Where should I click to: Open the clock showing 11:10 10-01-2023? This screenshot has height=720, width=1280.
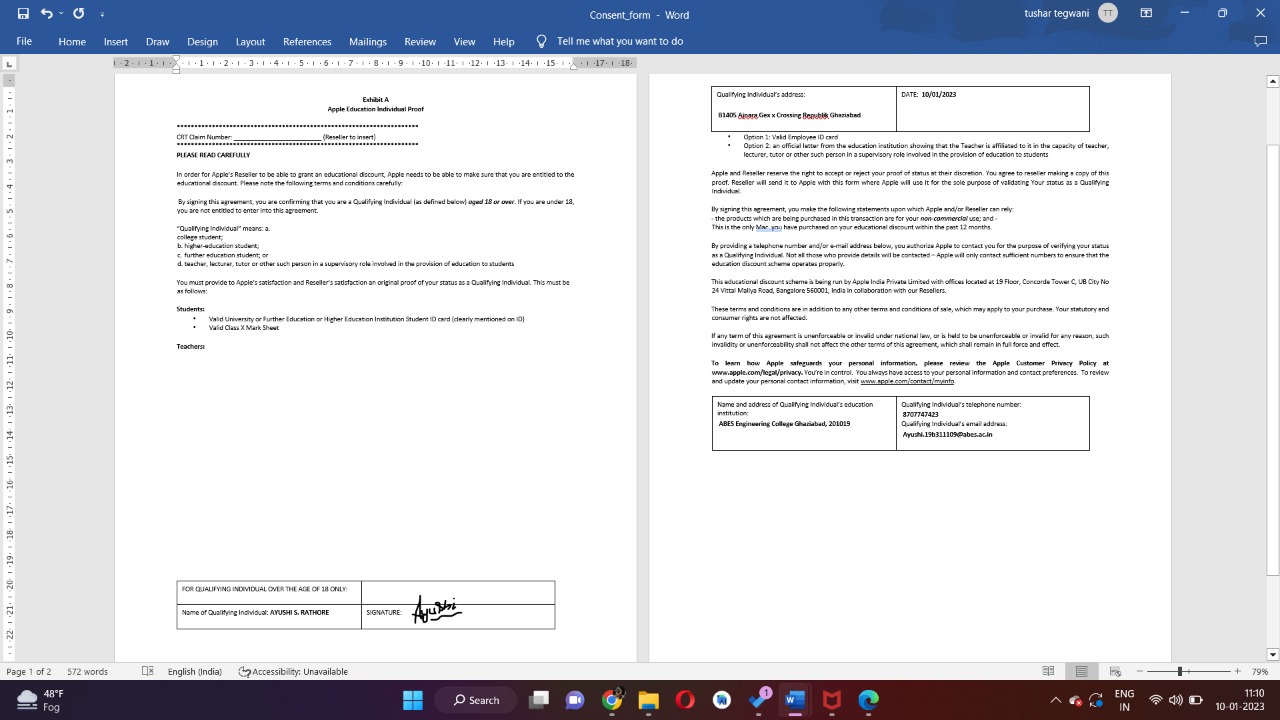1239,700
